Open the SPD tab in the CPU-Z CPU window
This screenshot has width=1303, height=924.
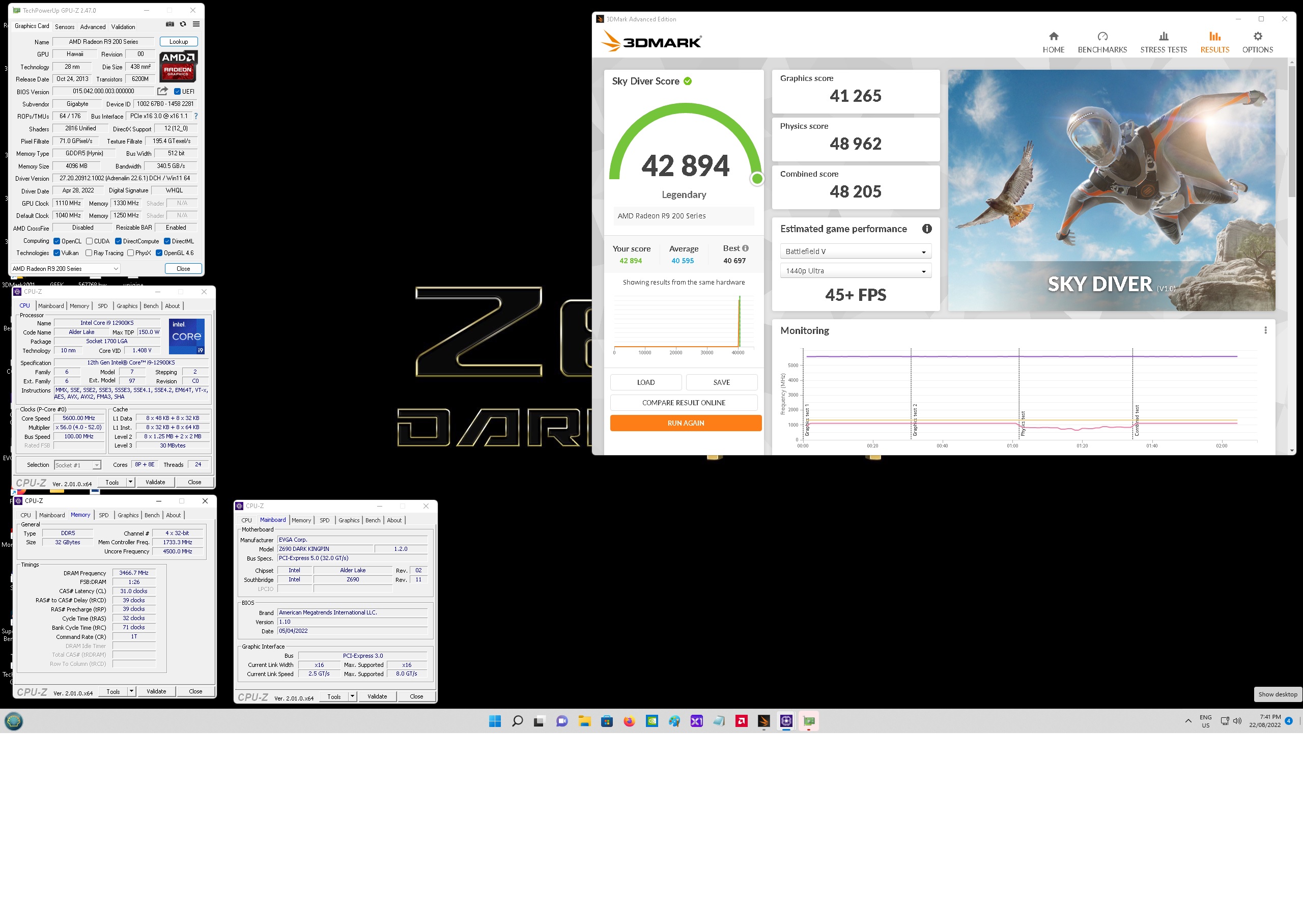[x=103, y=306]
